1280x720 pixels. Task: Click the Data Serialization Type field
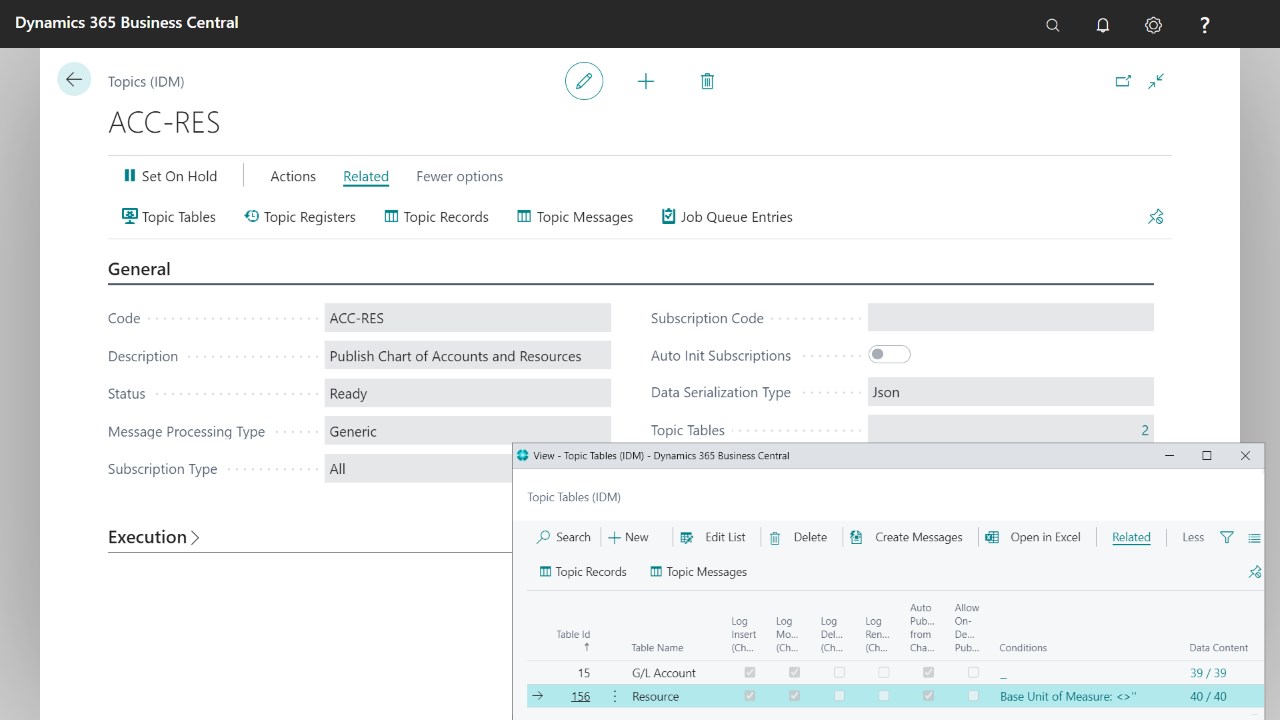coord(1011,392)
